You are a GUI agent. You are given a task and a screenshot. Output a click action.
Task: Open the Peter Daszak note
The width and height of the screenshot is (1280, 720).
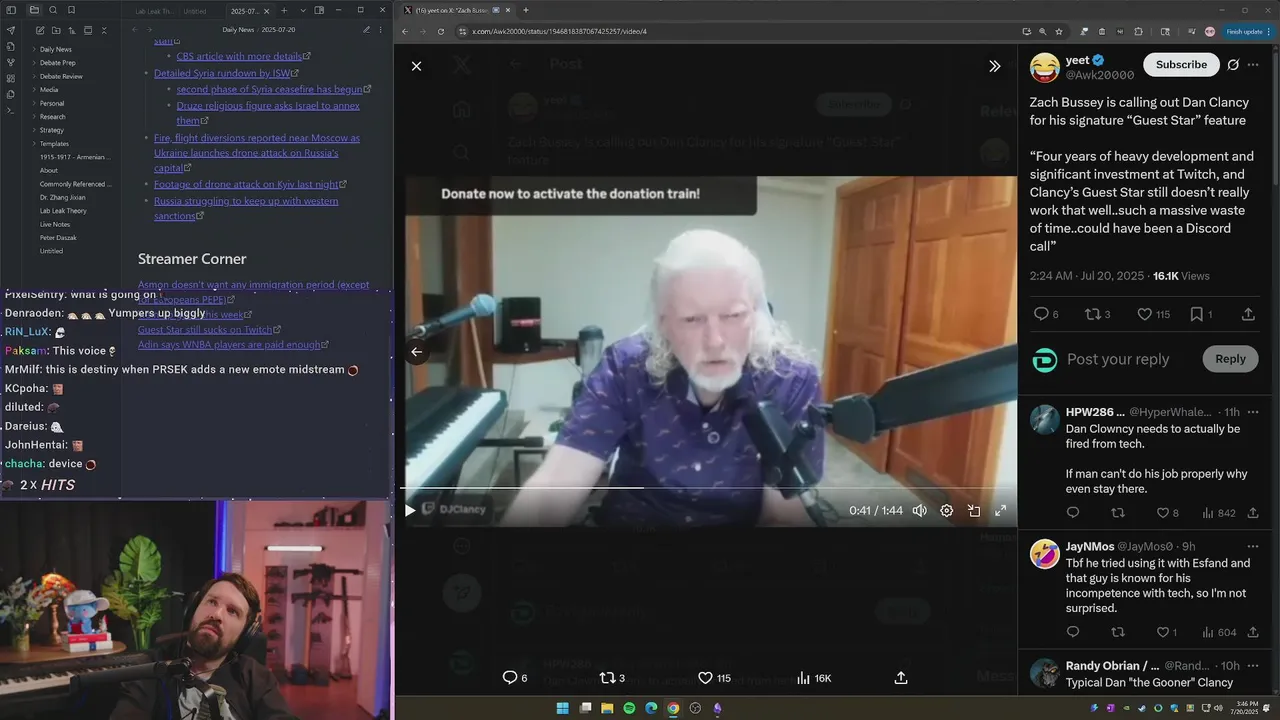[x=58, y=238]
